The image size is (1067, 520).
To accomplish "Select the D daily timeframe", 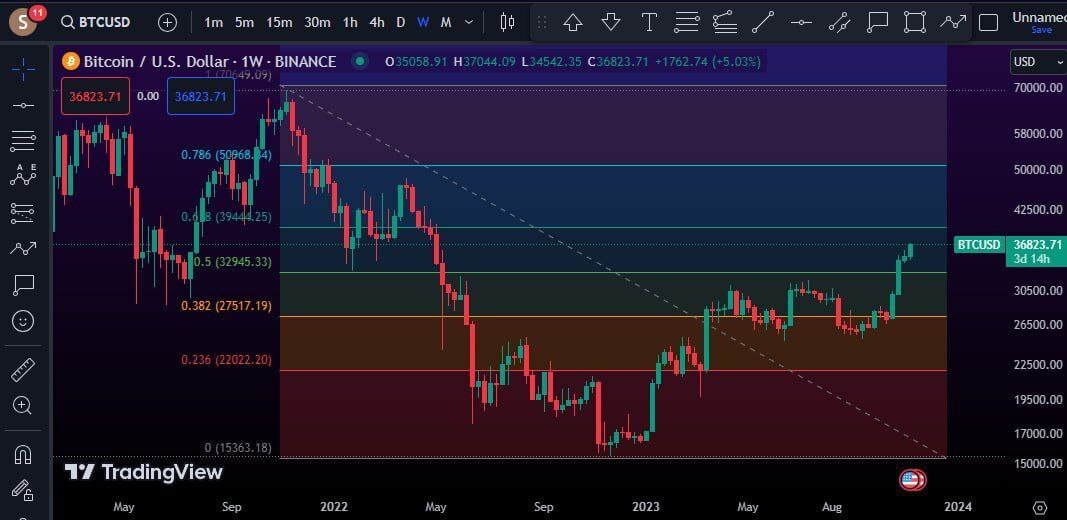I will tap(400, 22).
